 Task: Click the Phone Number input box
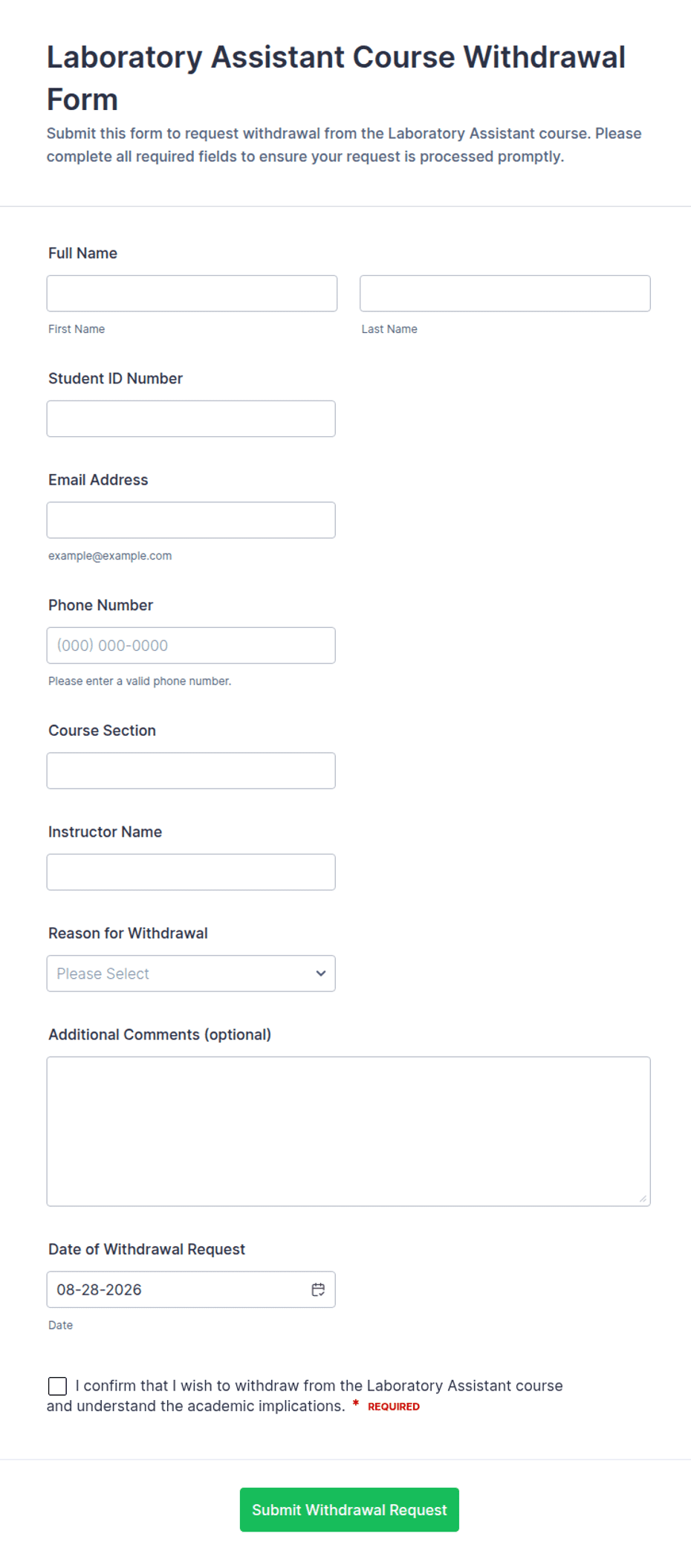click(191, 645)
